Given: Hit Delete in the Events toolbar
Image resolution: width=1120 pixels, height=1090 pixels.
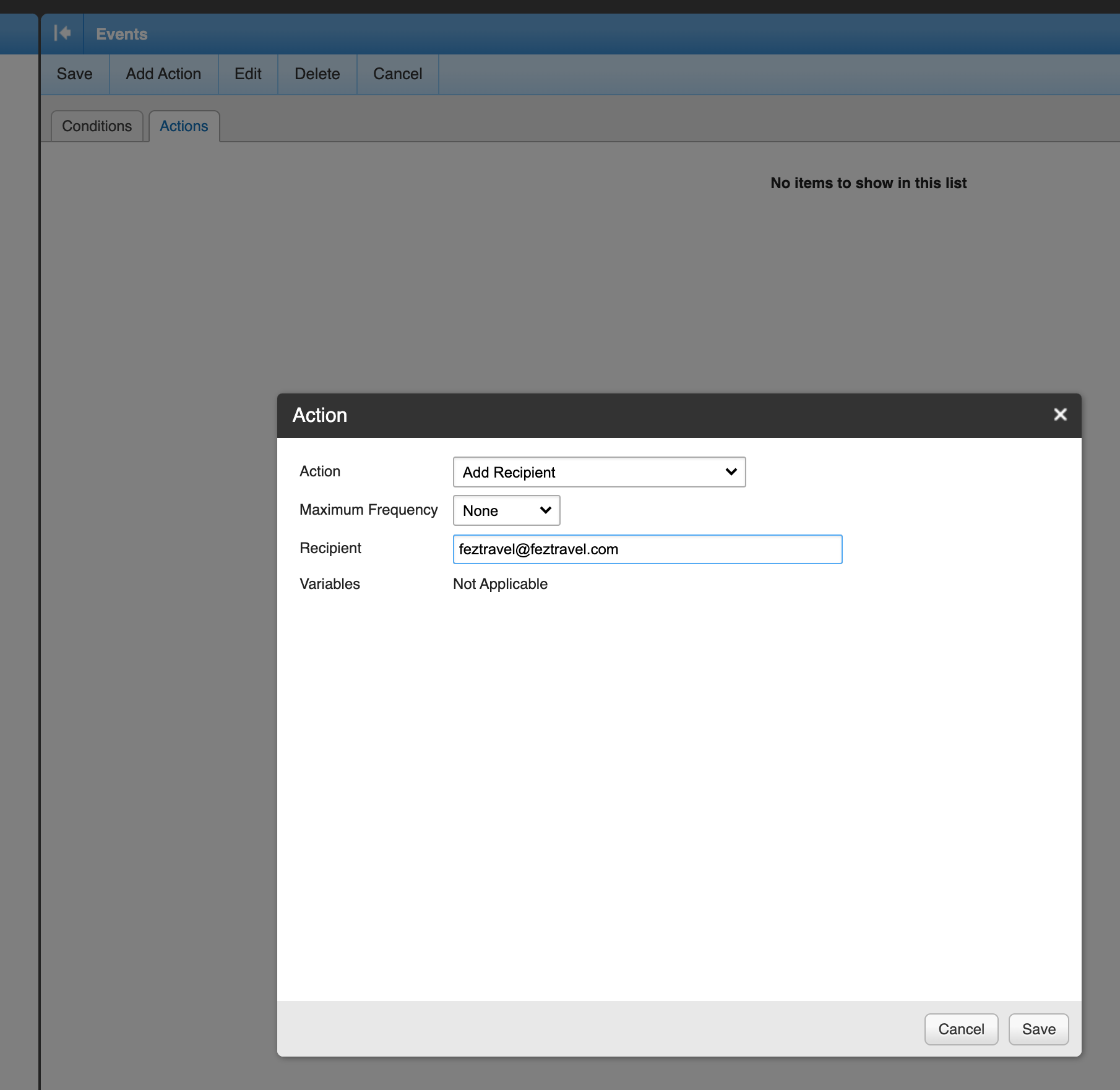Looking at the screenshot, I should pos(317,74).
